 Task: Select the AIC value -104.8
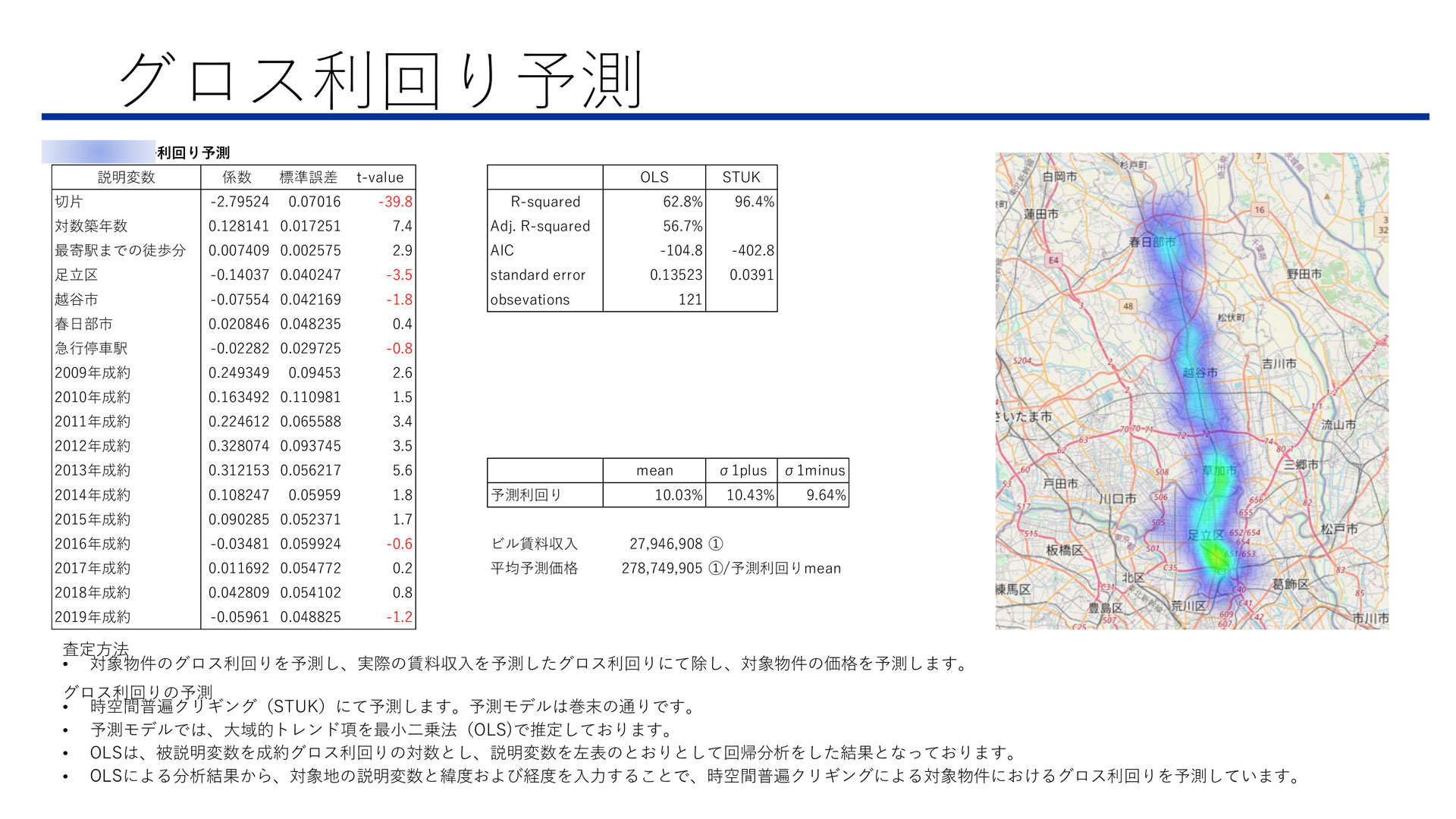[681, 250]
